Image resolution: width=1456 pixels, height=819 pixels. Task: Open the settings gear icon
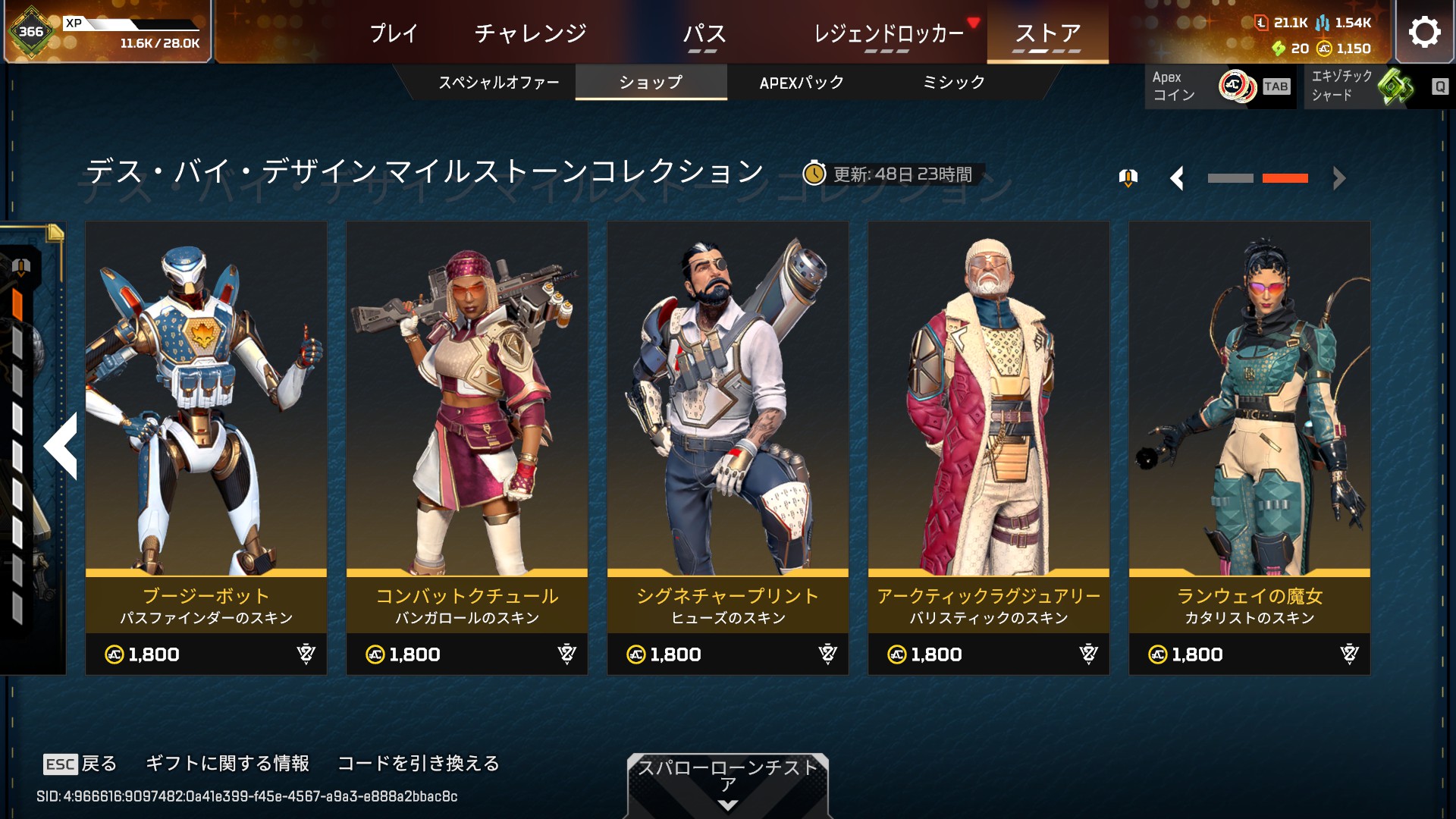1424,32
